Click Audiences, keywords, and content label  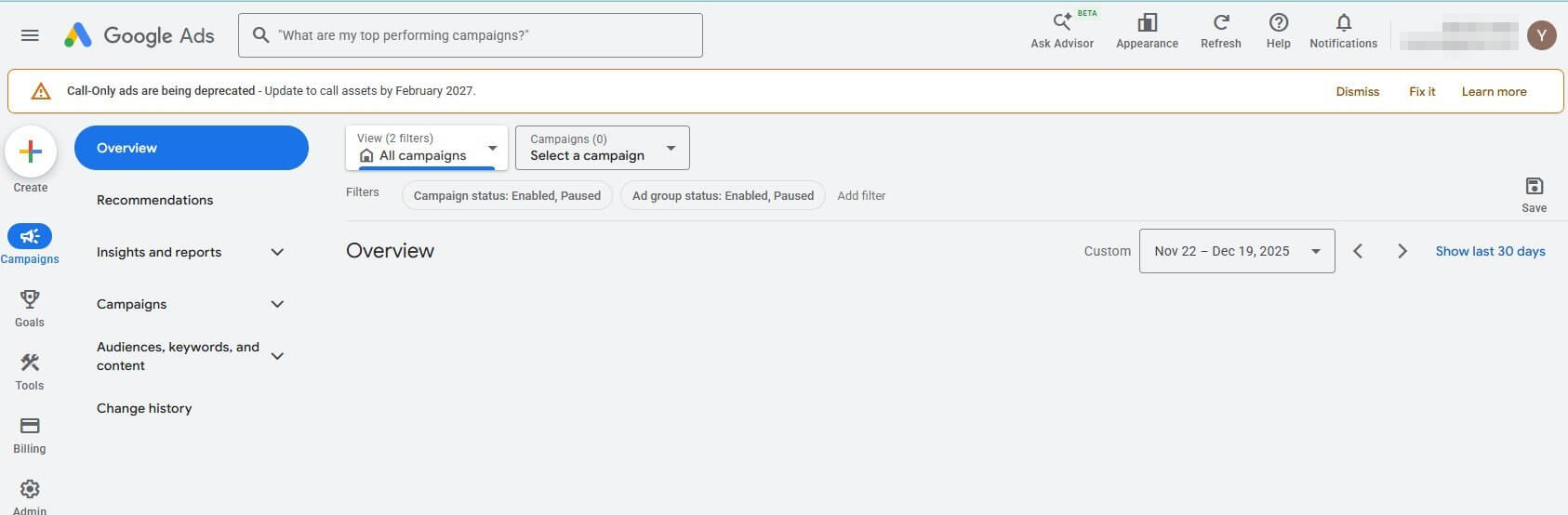click(178, 356)
